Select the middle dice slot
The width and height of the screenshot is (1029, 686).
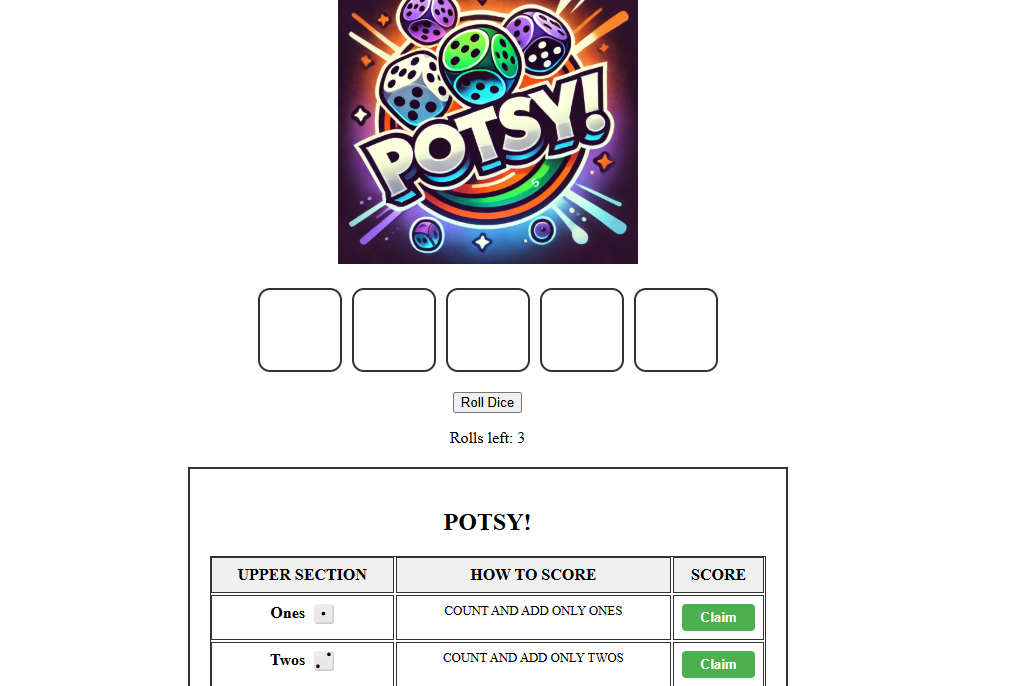pos(487,330)
